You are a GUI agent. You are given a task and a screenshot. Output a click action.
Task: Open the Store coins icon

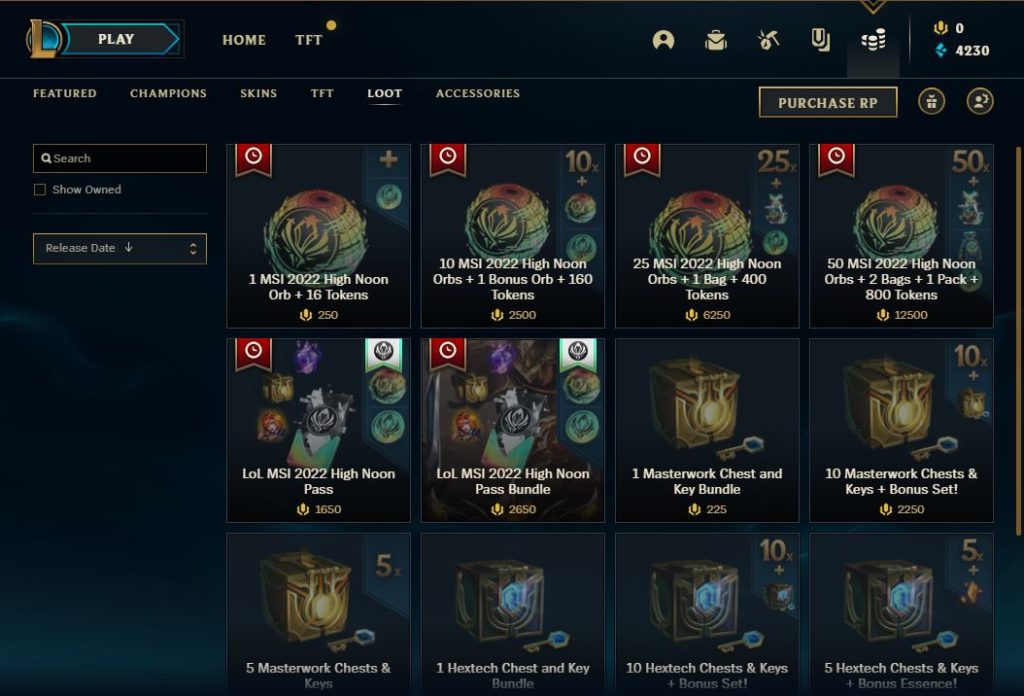click(x=873, y=40)
